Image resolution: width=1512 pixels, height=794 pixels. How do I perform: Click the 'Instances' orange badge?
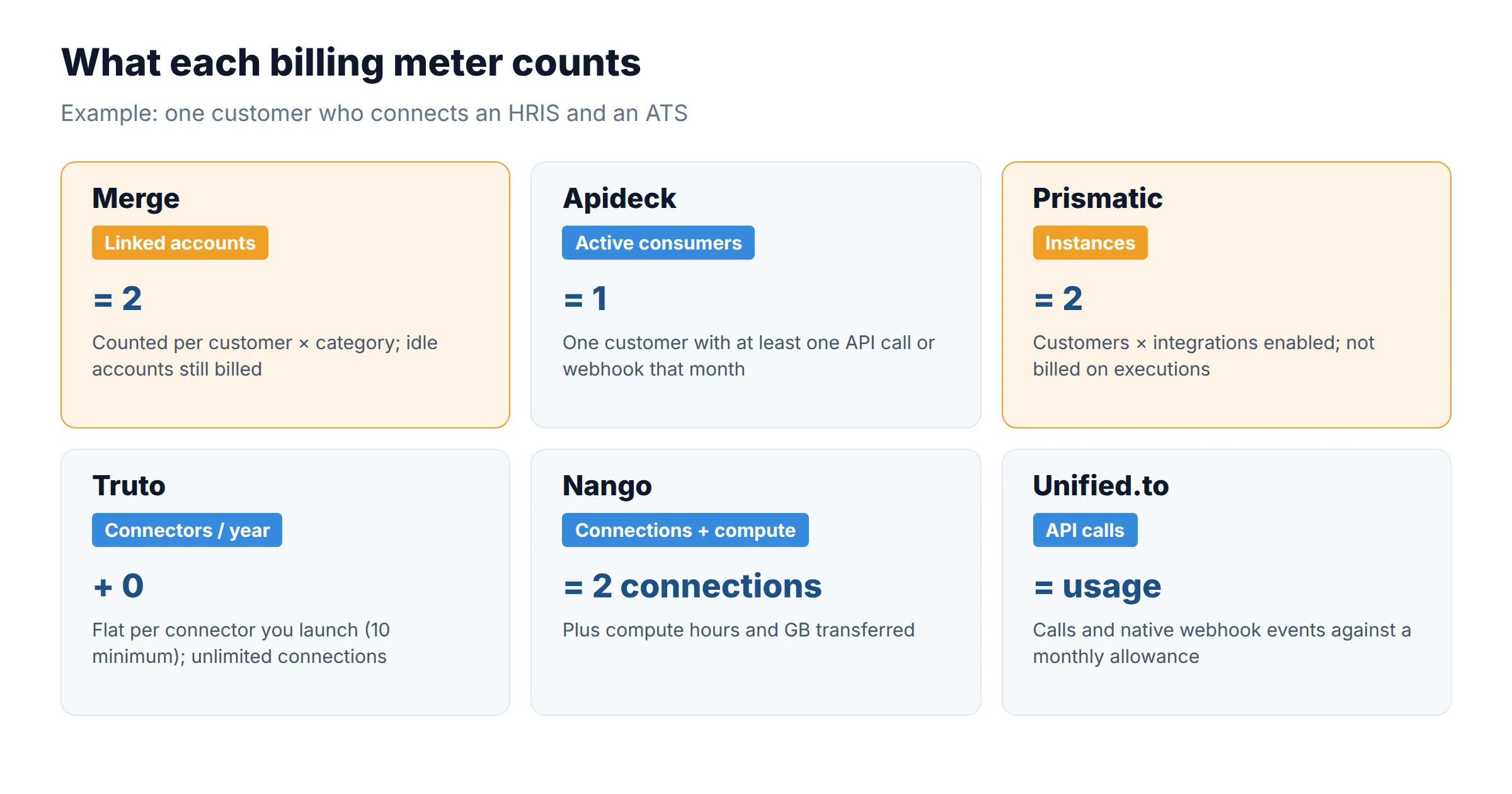click(x=1090, y=243)
